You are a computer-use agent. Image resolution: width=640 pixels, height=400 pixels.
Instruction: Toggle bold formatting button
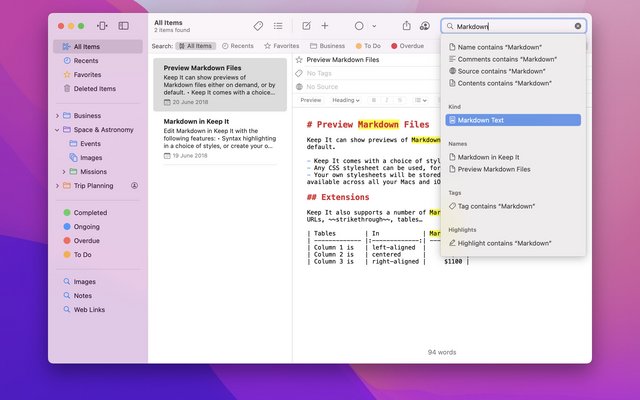[x=373, y=100]
